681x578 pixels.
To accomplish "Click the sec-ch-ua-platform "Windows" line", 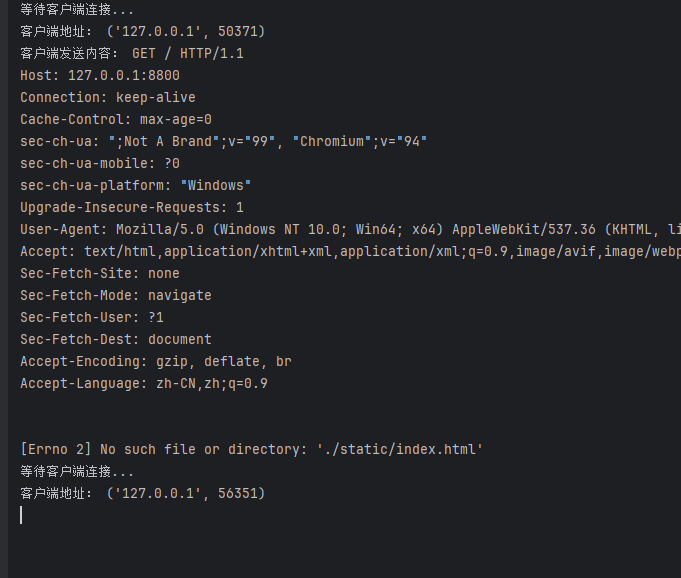I will click(136, 185).
